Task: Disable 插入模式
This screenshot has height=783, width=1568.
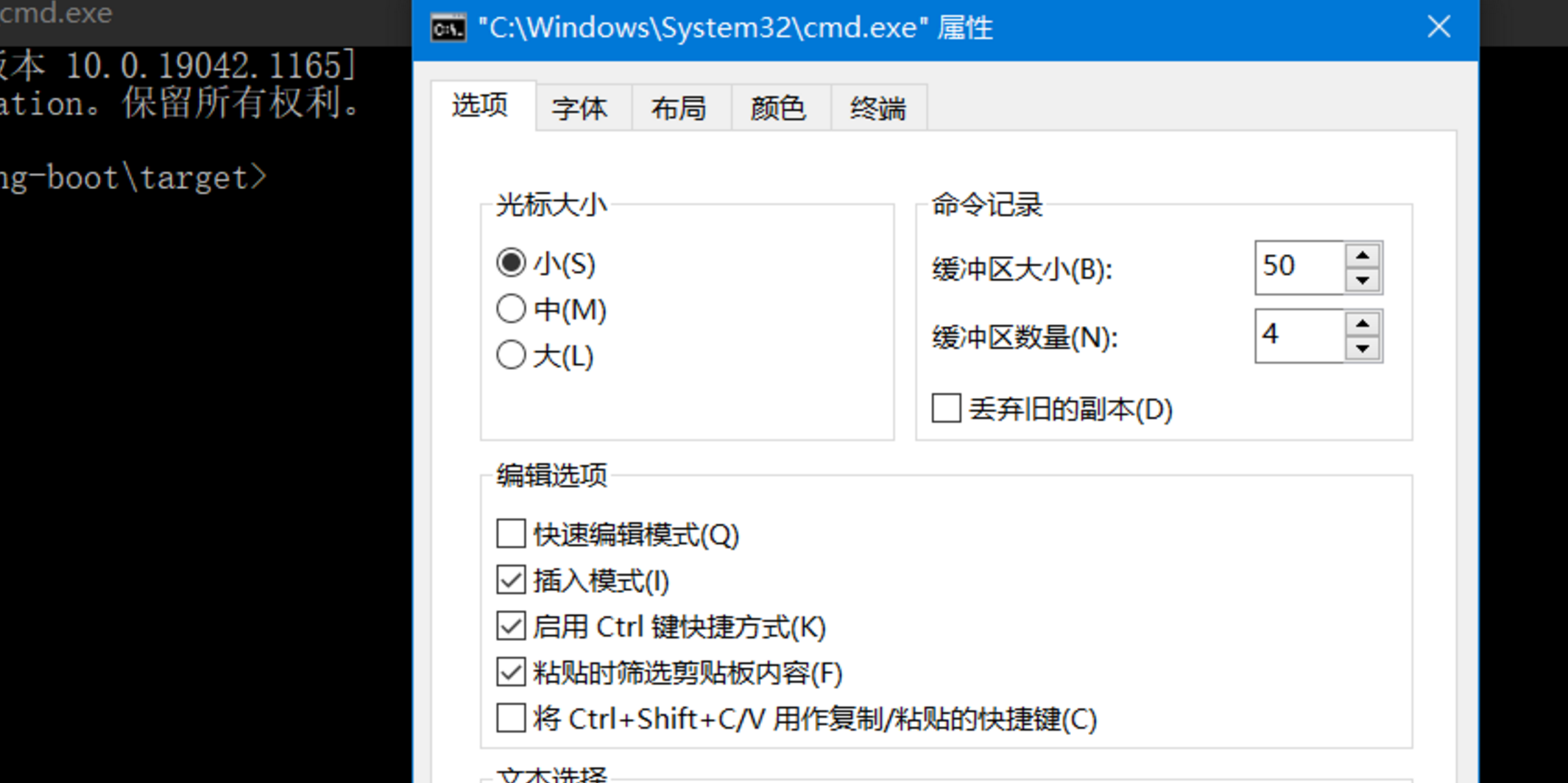Action: (x=509, y=581)
